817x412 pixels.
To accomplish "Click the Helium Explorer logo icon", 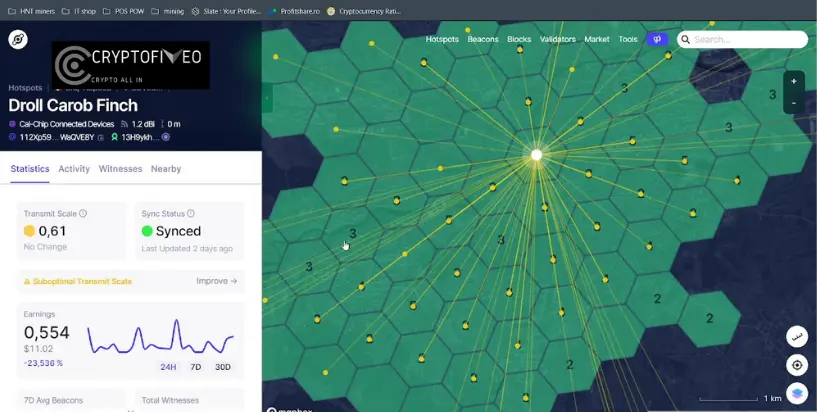I will click(x=18, y=40).
